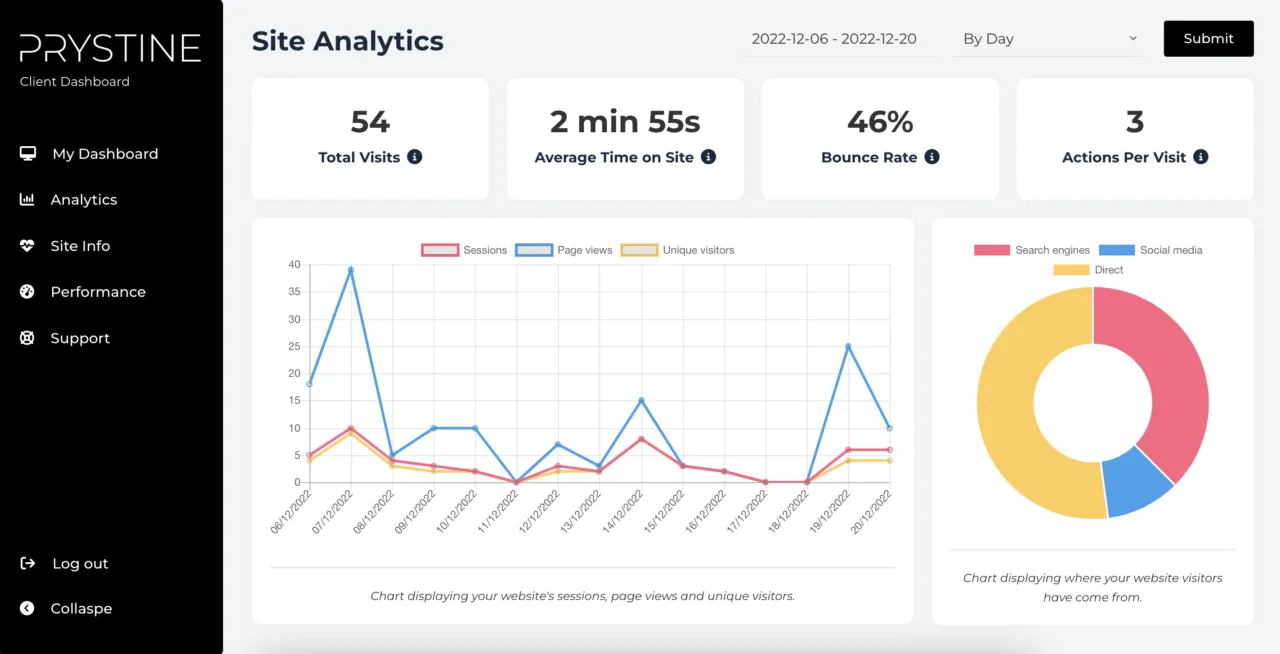Toggle the Page views series in the legend
Screen dimensions: 1280x654
pos(564,250)
